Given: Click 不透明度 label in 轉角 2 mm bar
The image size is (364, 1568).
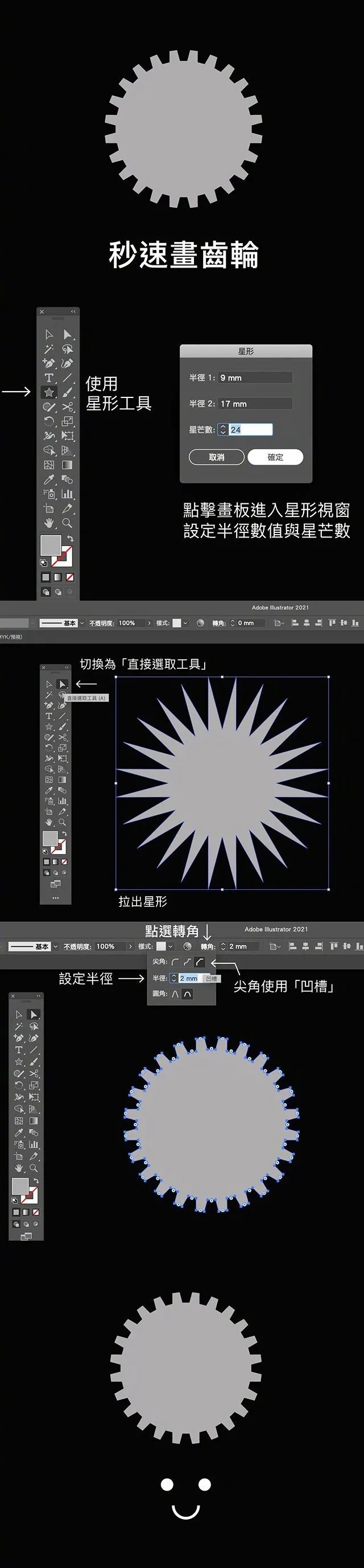Looking at the screenshot, I should [78, 946].
